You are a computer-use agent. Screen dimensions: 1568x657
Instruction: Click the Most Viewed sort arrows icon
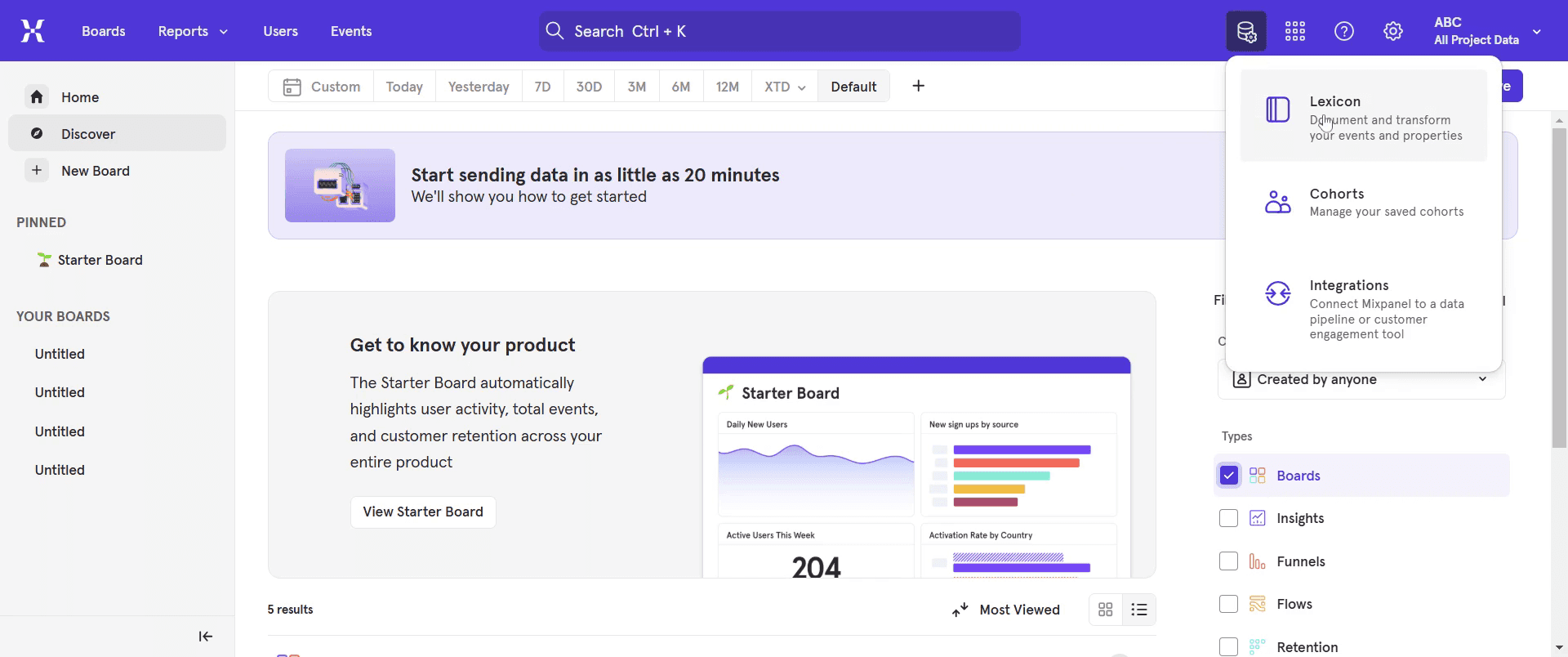[x=960, y=610]
